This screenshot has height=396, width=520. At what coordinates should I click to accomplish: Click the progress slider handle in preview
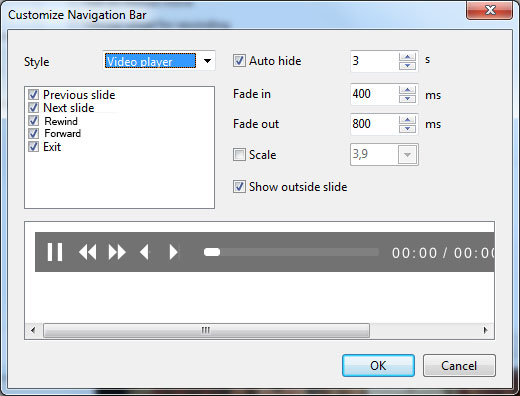[212, 252]
